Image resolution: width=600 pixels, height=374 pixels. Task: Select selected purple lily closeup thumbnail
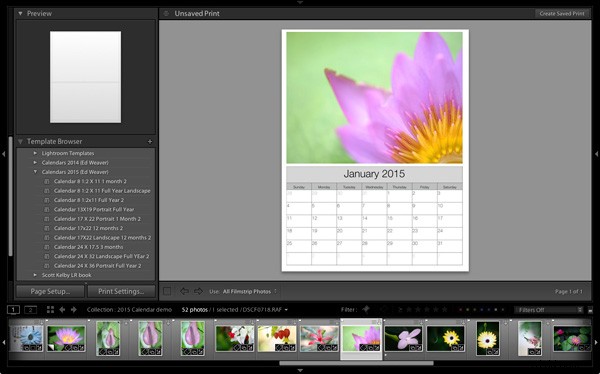pos(361,339)
